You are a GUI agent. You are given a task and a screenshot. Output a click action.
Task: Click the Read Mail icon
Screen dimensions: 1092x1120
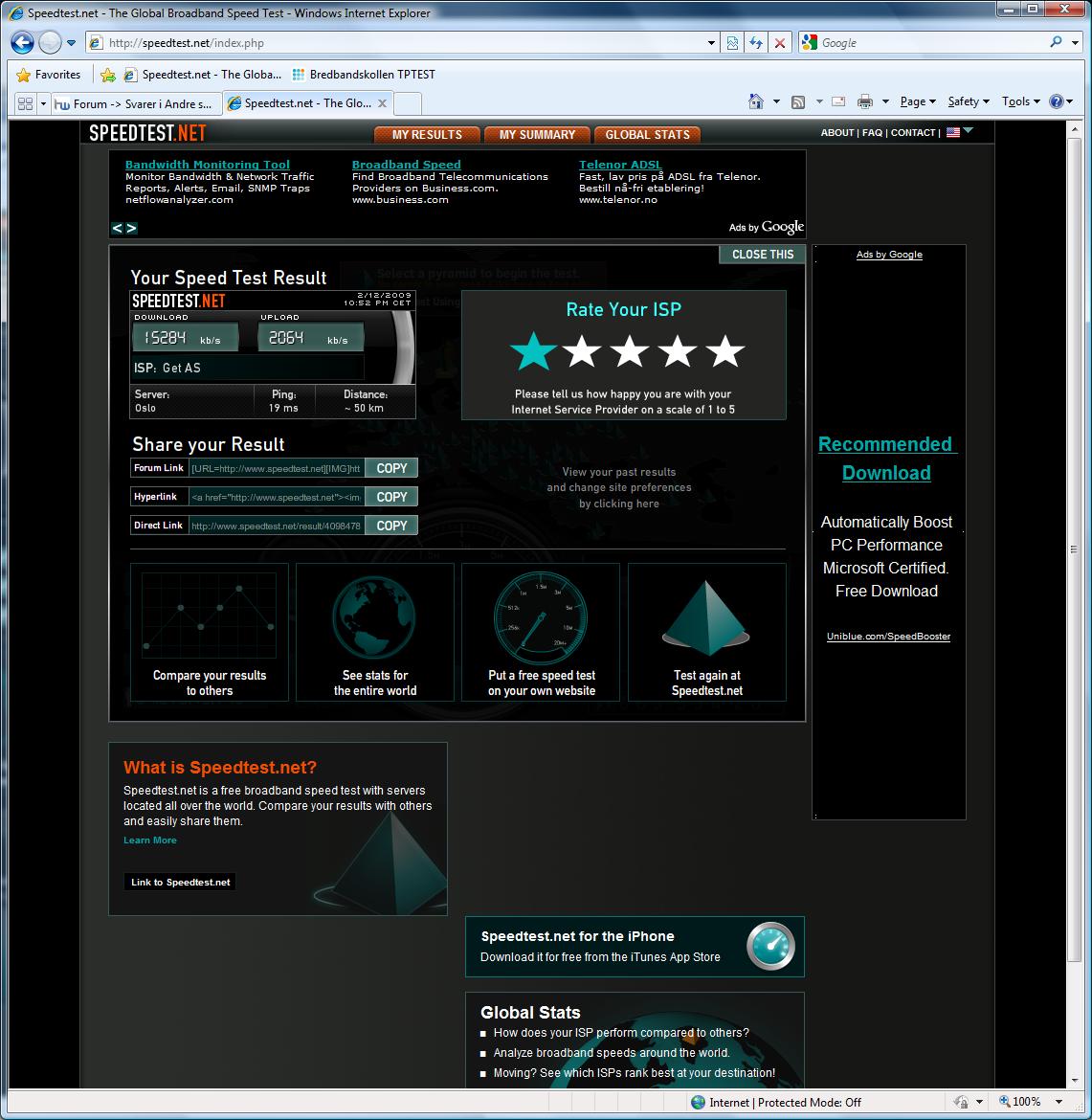pyautogui.click(x=838, y=101)
